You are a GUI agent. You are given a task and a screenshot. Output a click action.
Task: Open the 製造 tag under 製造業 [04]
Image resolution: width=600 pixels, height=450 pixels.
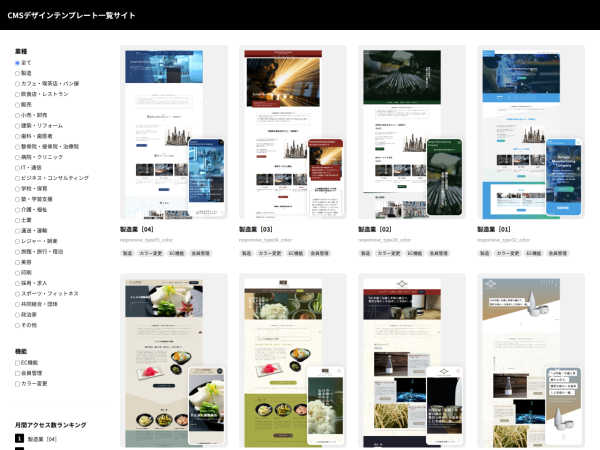[x=127, y=253]
